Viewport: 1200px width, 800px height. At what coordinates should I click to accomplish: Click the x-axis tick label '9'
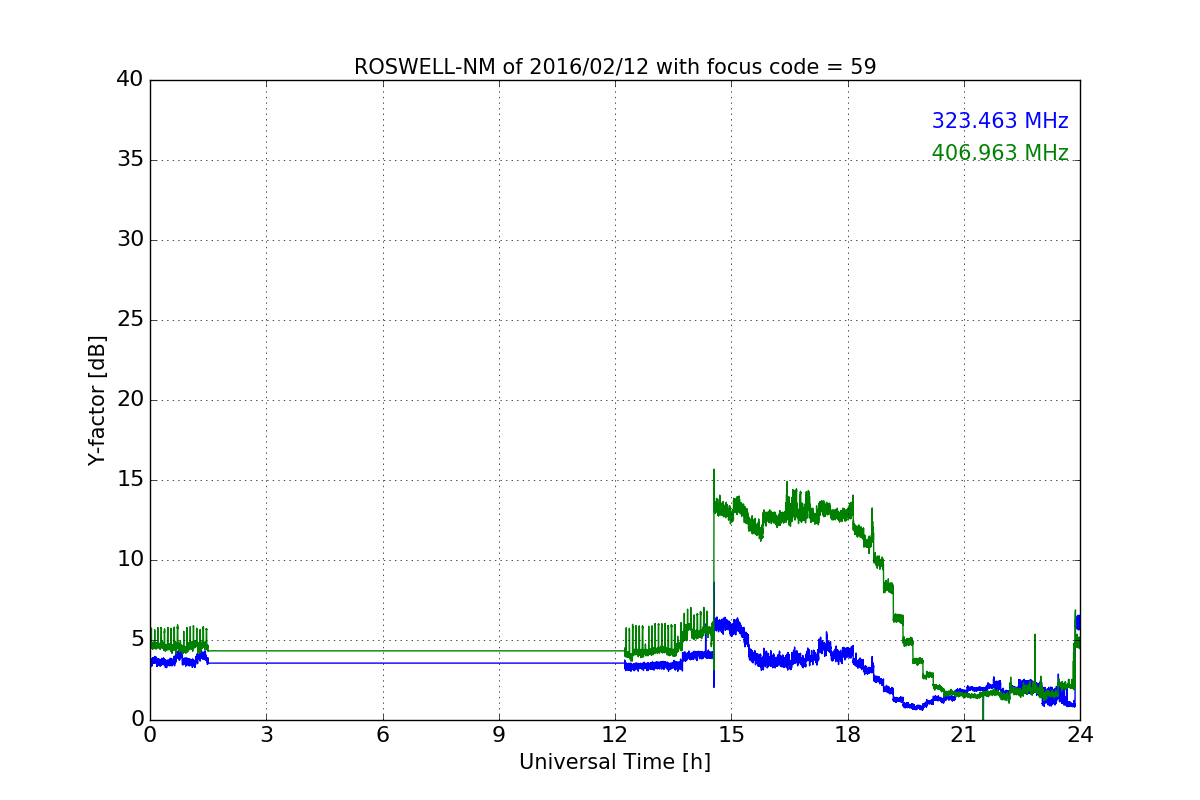click(x=499, y=734)
